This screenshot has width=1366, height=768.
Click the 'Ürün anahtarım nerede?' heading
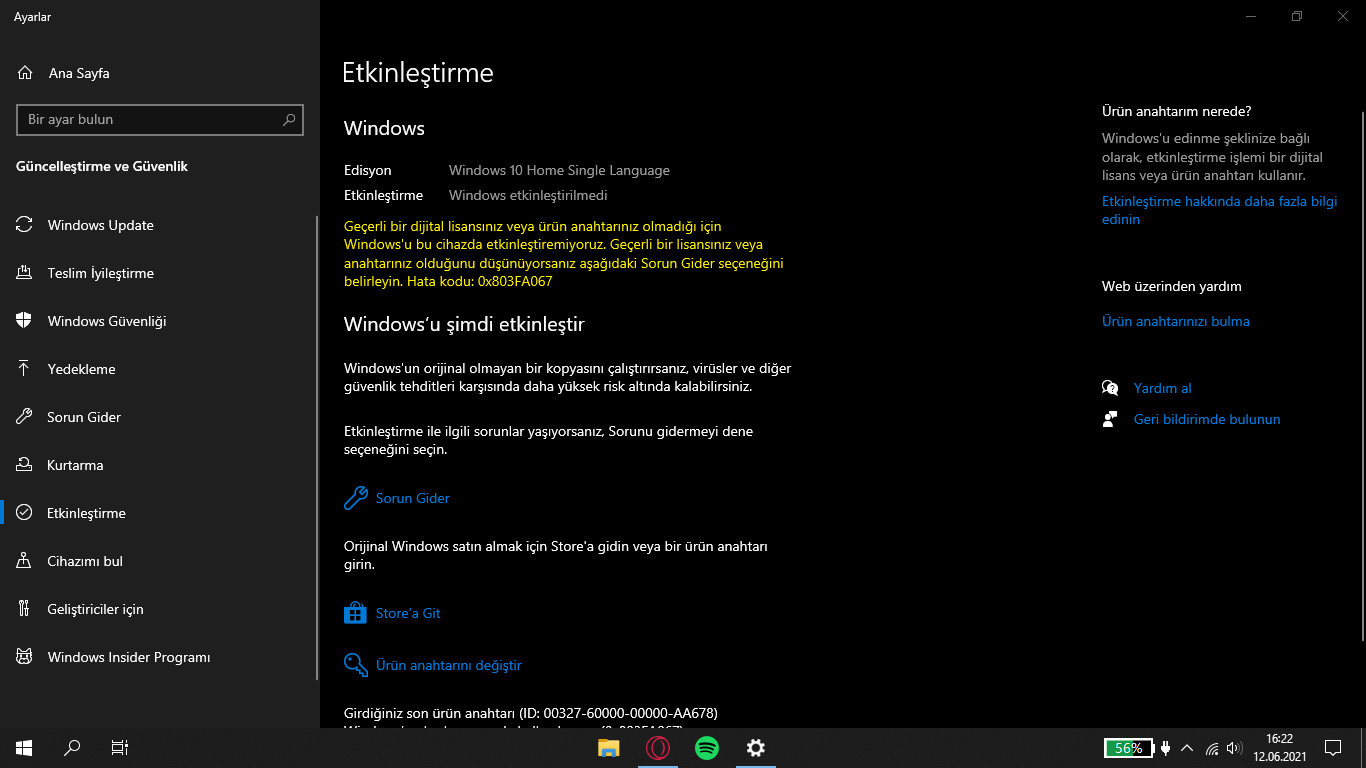pyautogui.click(x=1177, y=111)
